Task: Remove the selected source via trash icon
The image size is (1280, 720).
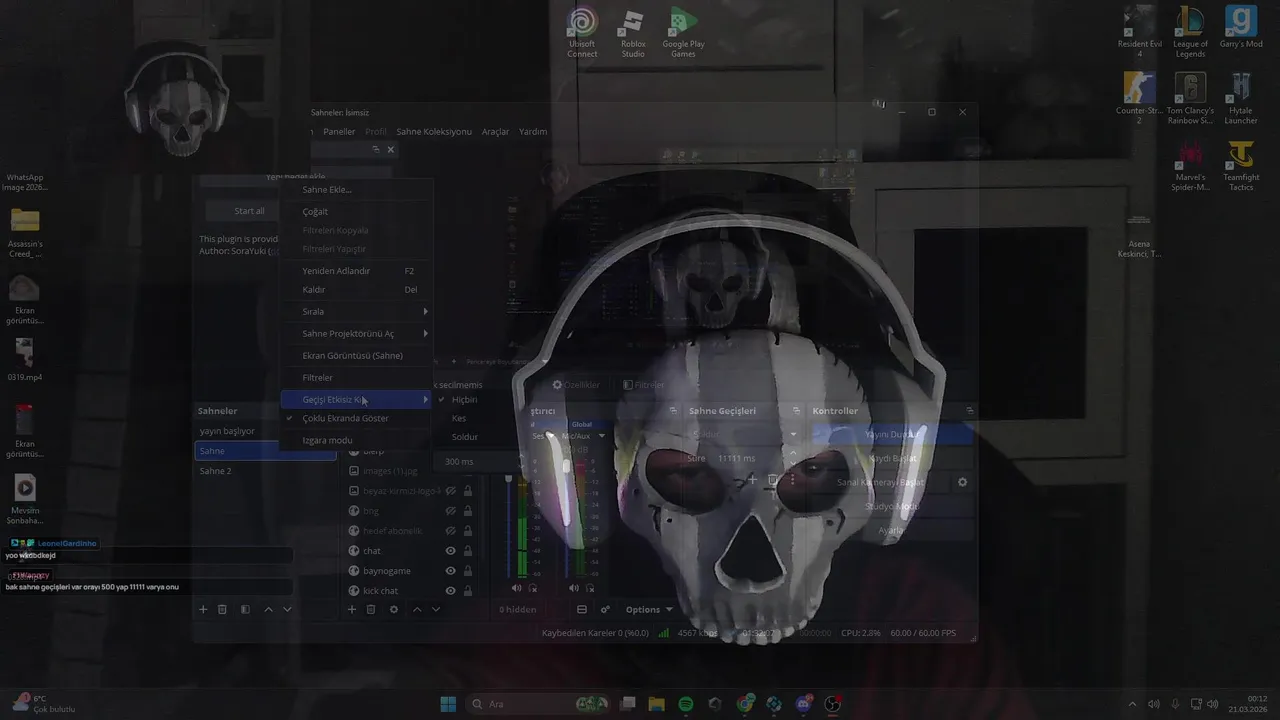Action: click(370, 609)
